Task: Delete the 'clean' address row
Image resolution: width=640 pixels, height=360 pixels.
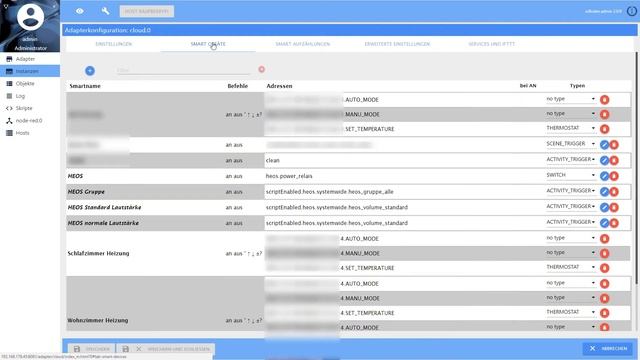Action: (x=614, y=160)
